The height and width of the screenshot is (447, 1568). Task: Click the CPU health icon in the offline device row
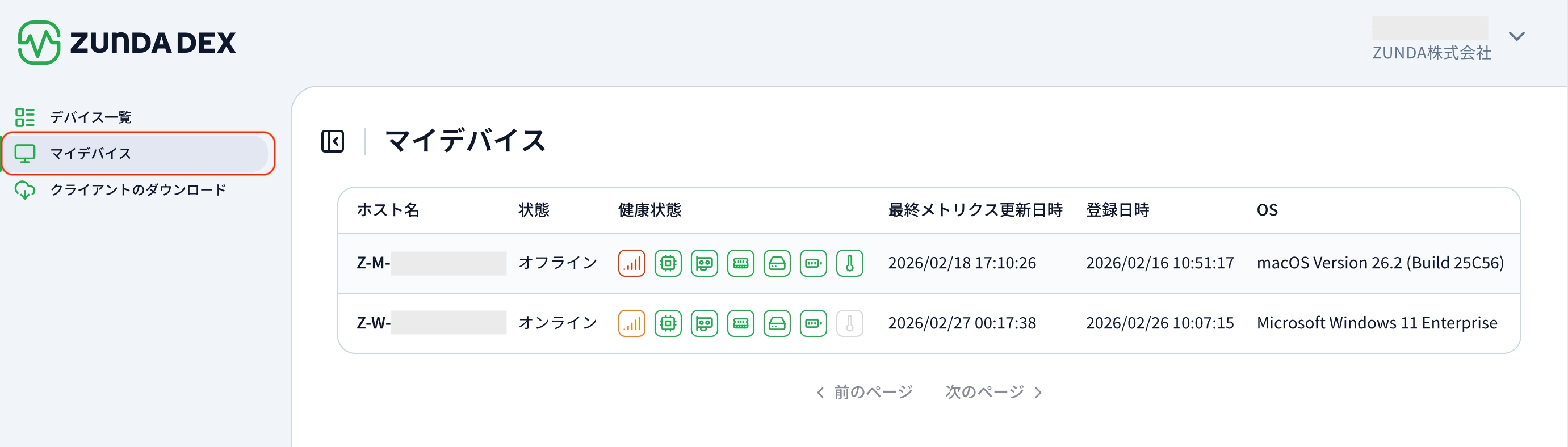tap(668, 263)
